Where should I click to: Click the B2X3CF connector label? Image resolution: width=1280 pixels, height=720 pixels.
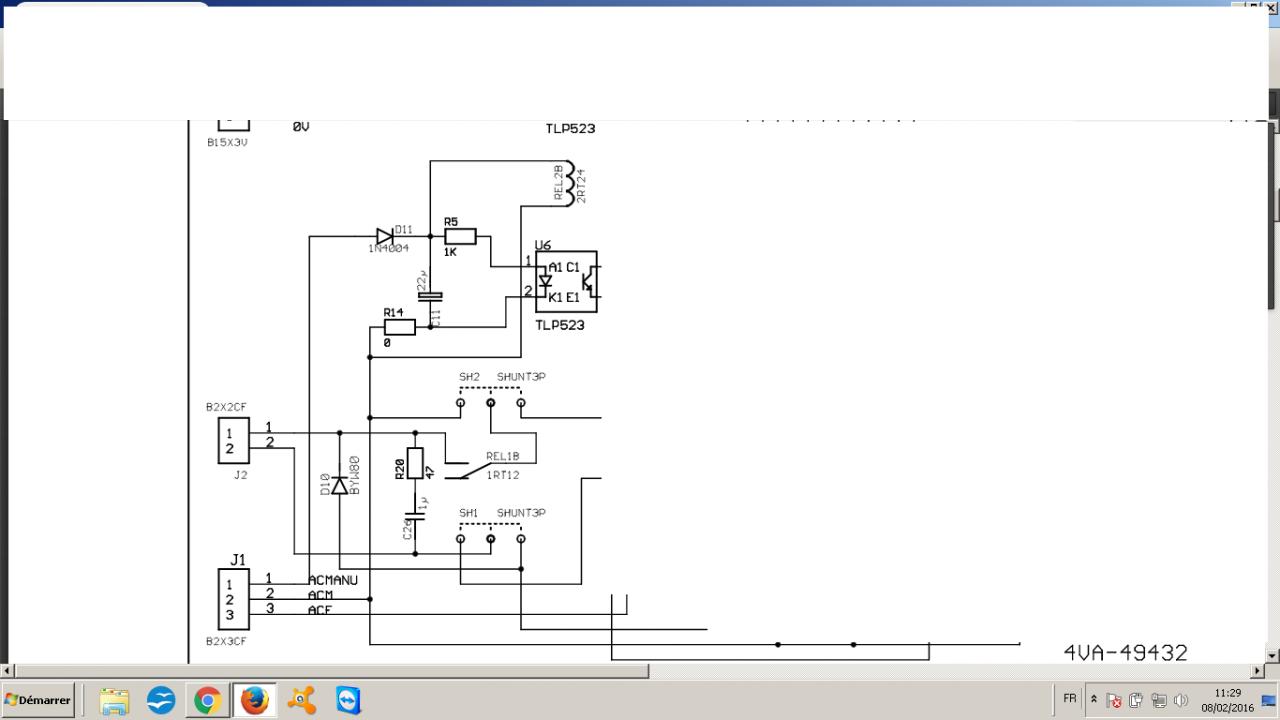(x=226, y=641)
